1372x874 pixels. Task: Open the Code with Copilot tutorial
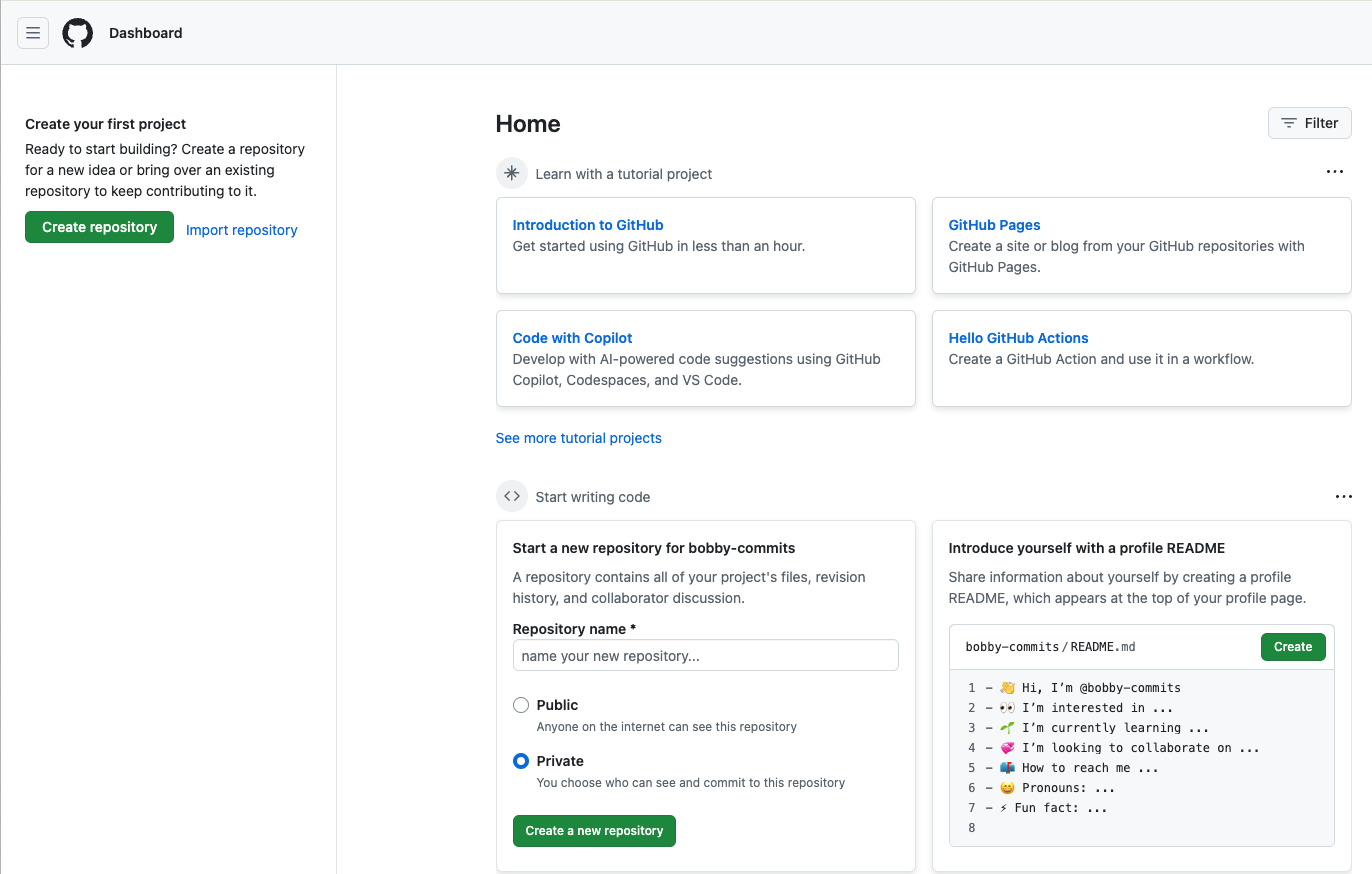coord(572,337)
